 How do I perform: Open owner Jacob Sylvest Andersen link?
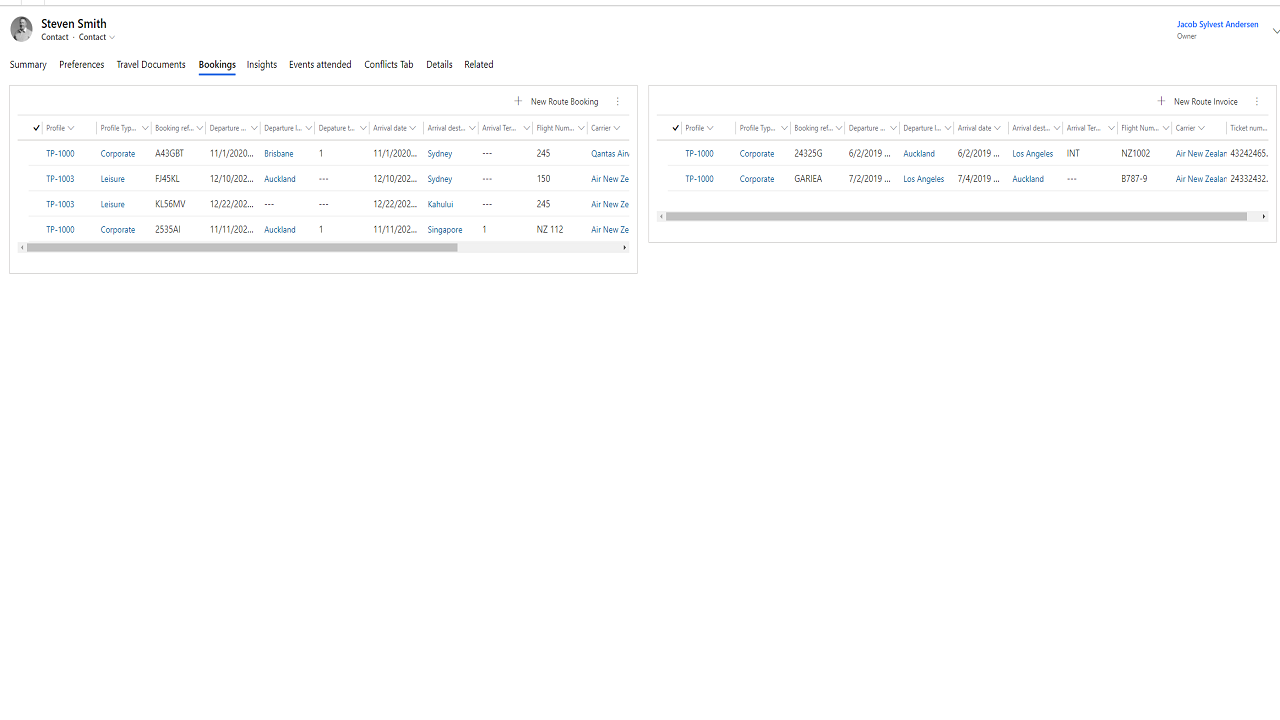coord(1217,24)
